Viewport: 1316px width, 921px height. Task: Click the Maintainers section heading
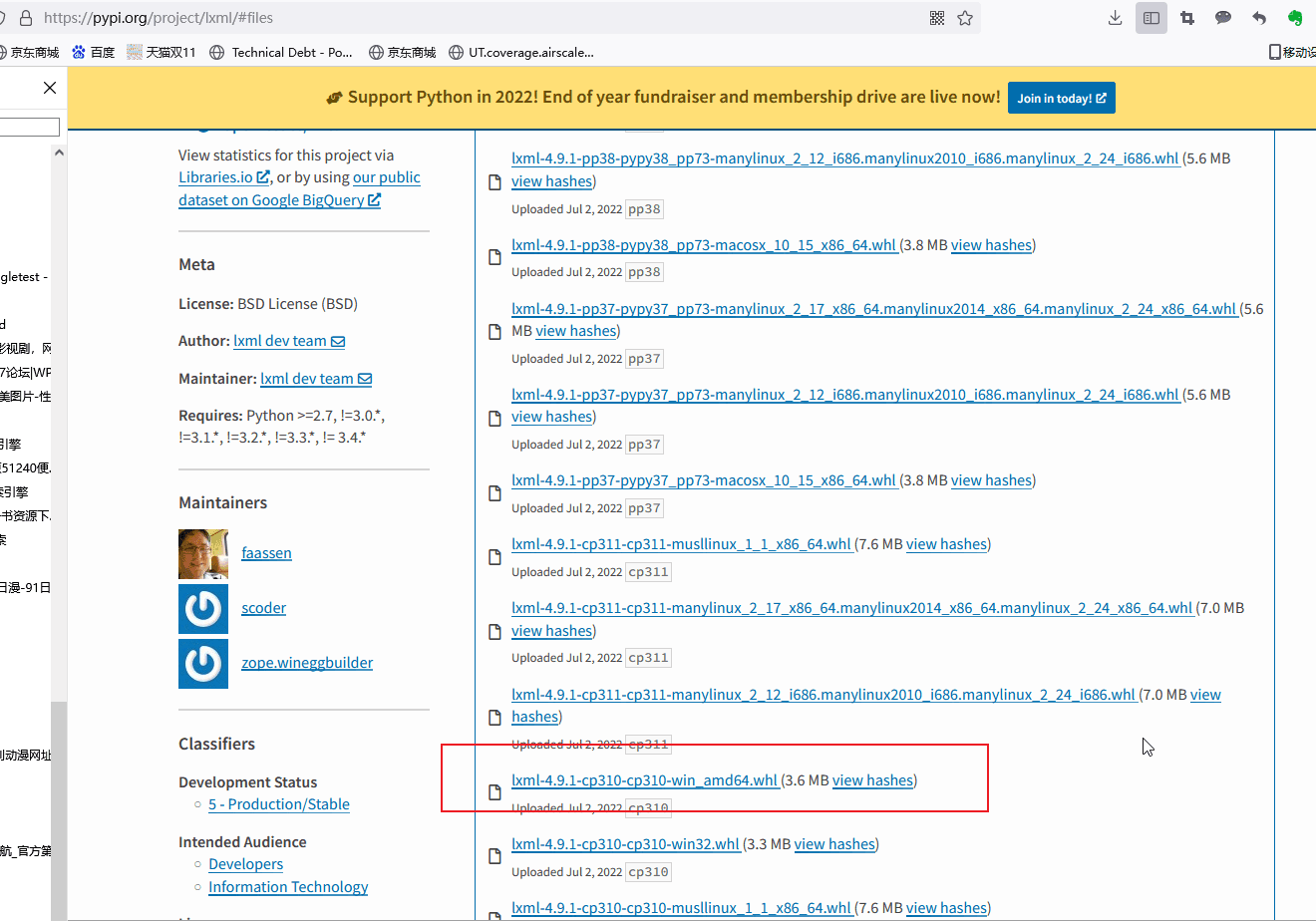pos(223,503)
